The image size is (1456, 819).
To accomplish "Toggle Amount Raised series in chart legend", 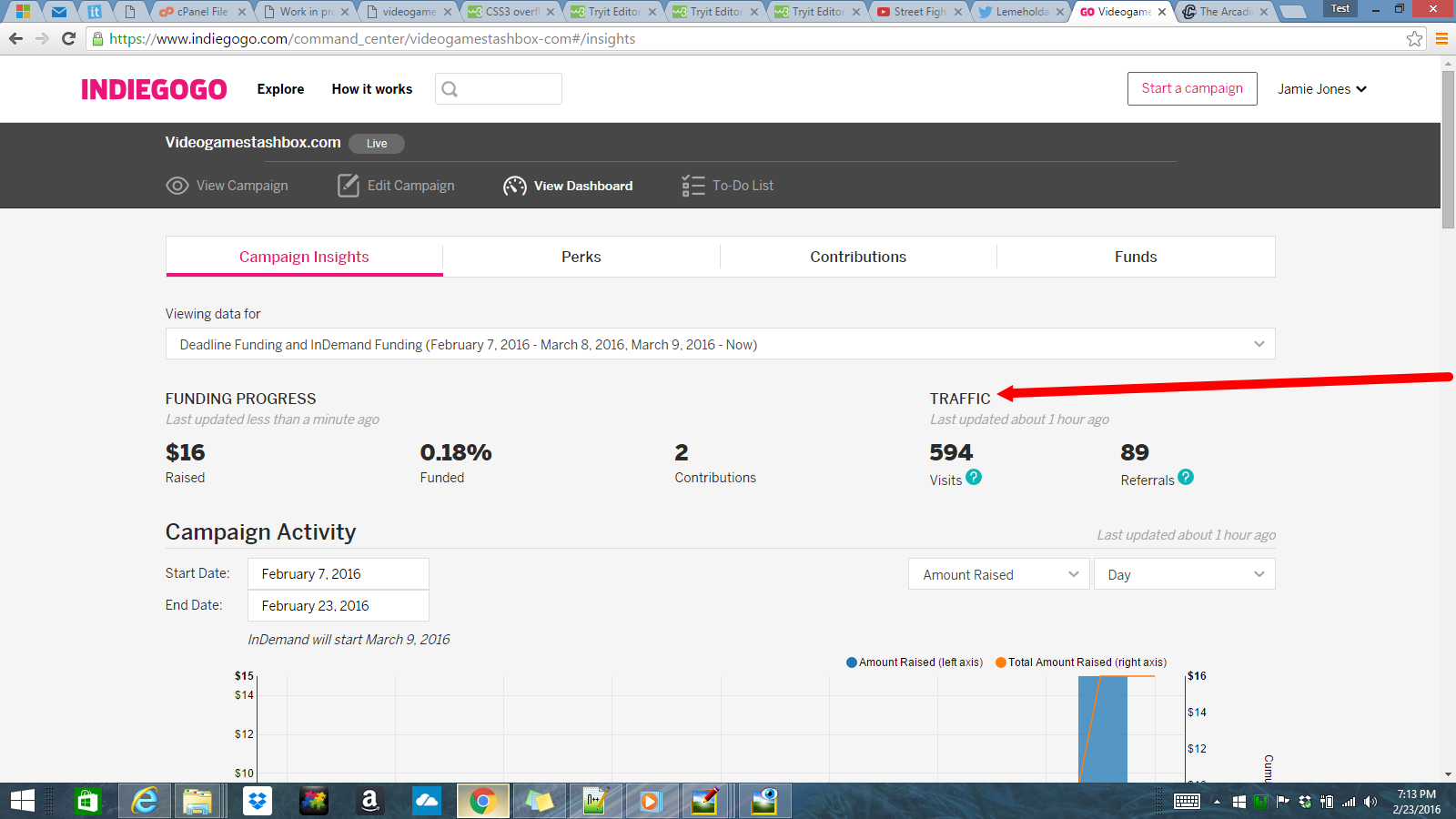I will [x=915, y=662].
